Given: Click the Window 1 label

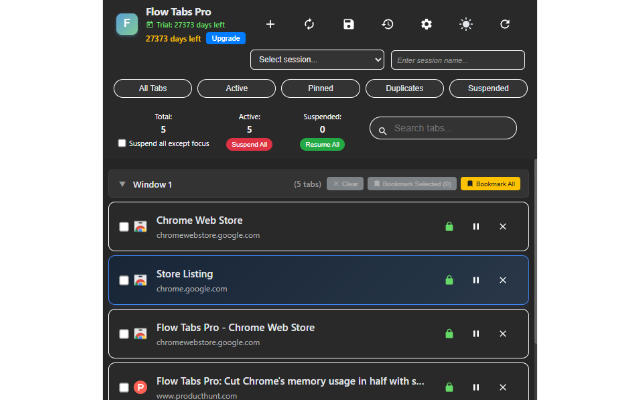Looking at the screenshot, I should (x=152, y=184).
